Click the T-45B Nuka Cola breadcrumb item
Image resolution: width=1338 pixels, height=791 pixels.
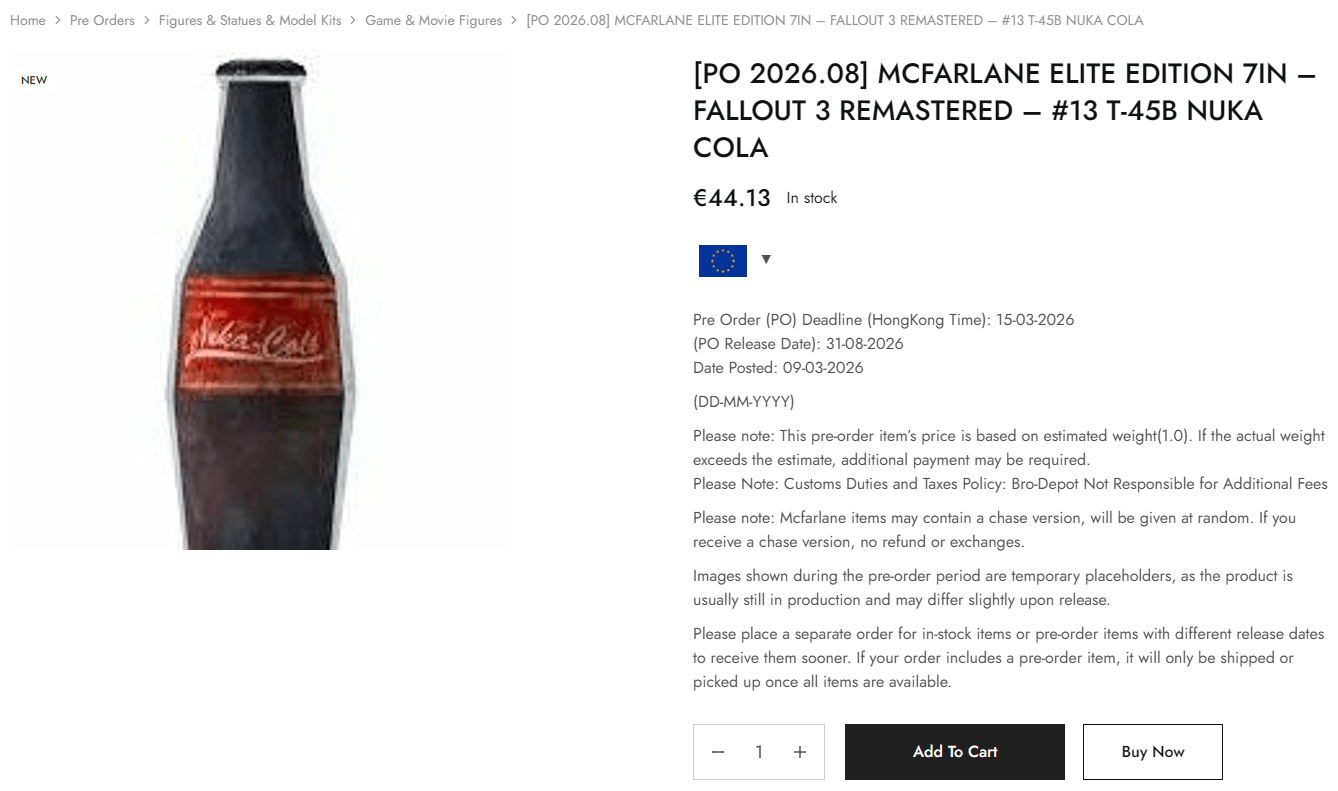point(834,20)
